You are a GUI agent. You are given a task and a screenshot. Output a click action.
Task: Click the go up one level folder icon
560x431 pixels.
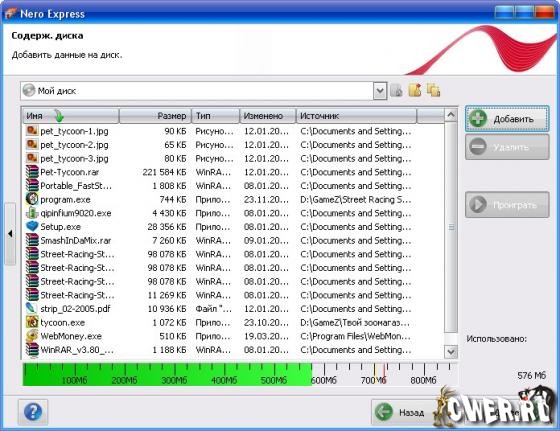(396, 91)
